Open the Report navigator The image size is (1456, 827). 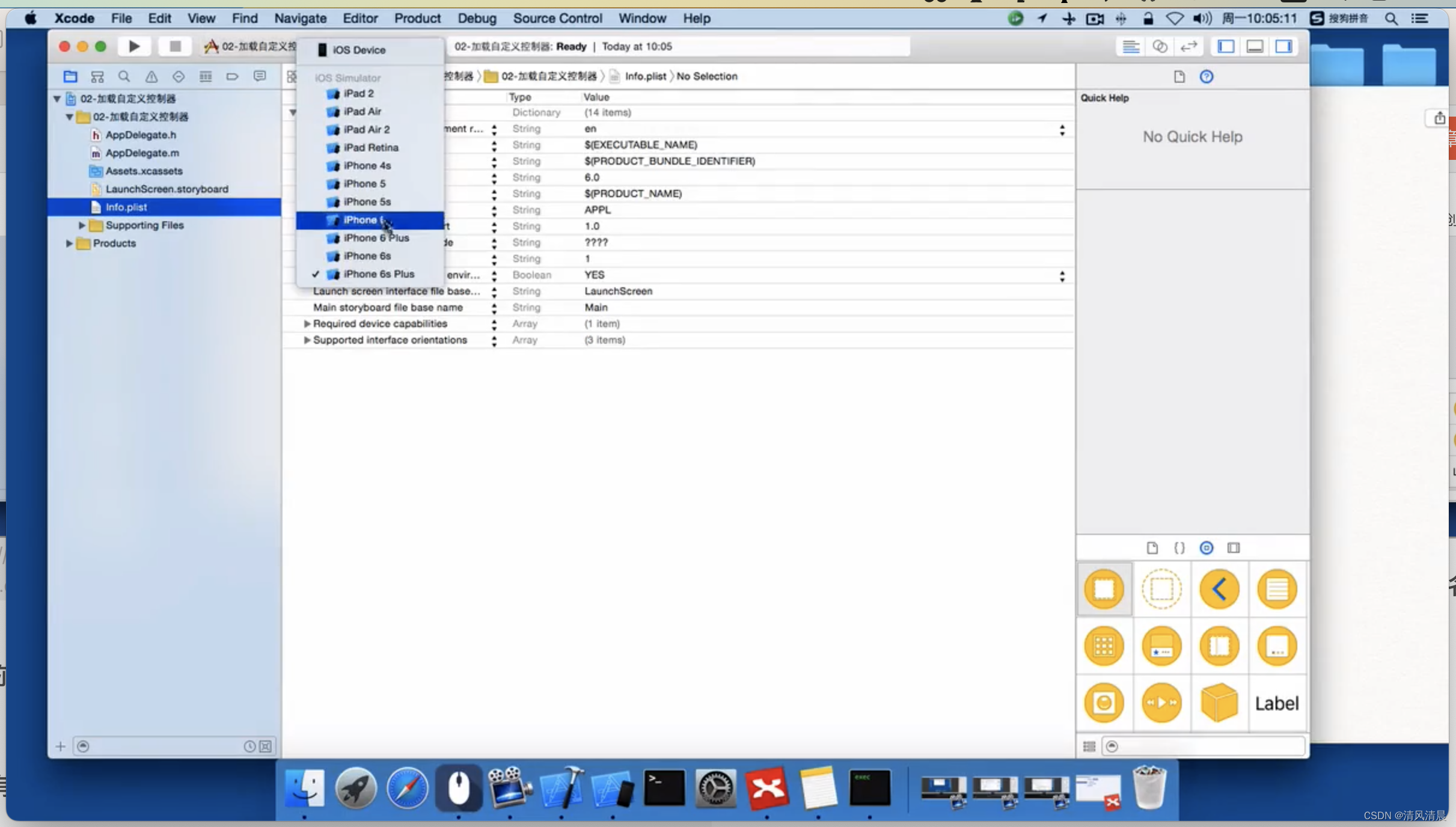(260, 76)
